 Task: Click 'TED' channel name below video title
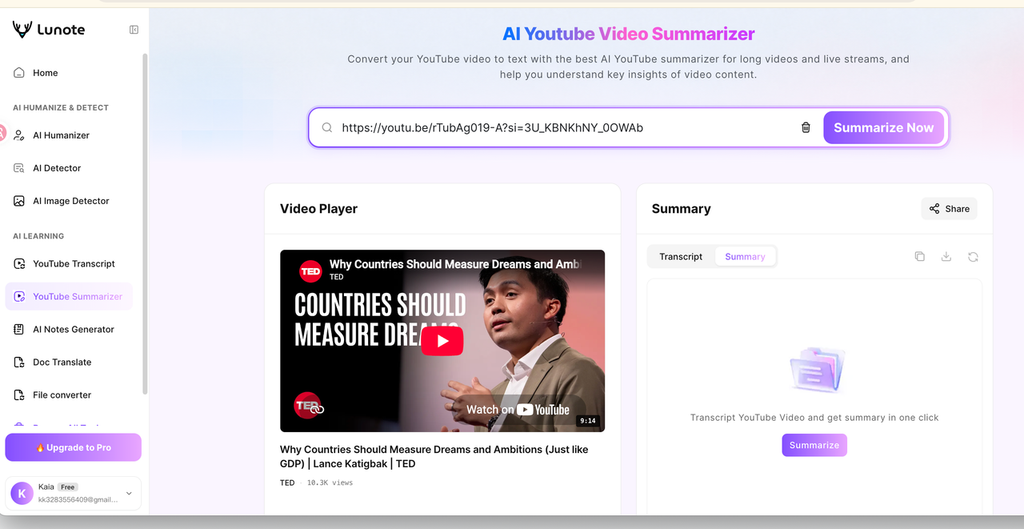[x=287, y=483]
